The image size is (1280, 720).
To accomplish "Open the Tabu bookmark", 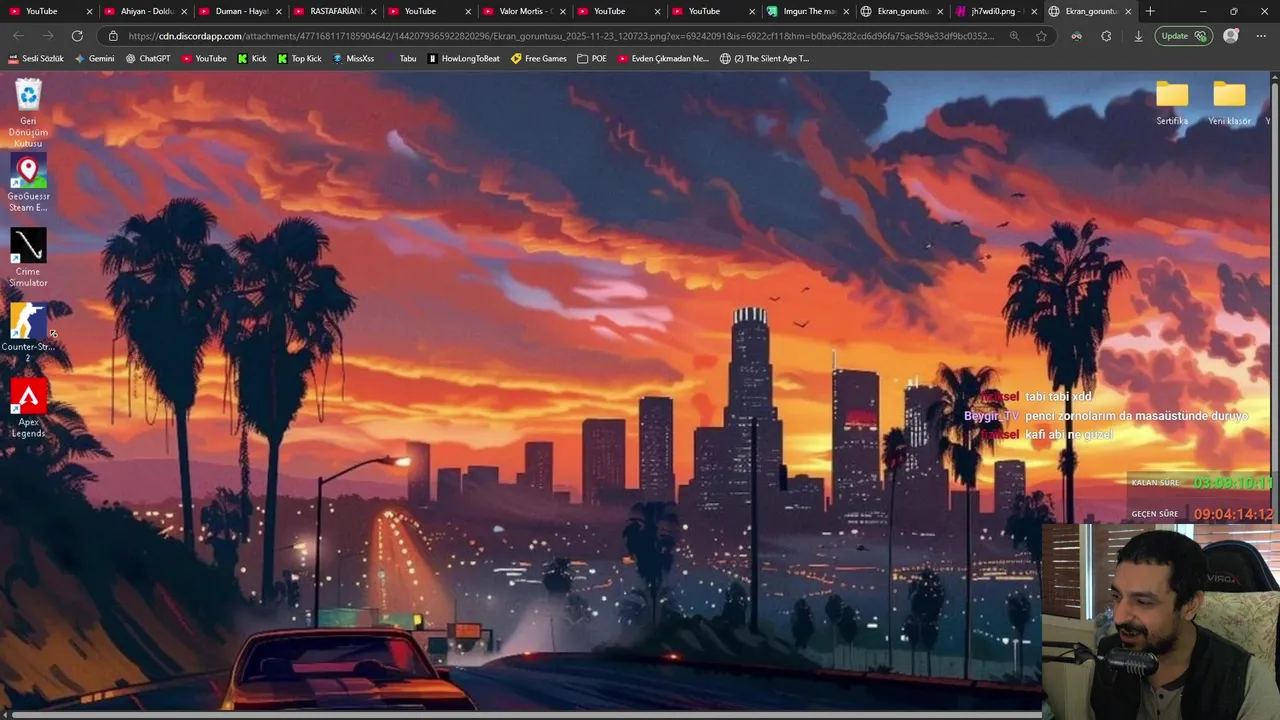I will (401, 58).
